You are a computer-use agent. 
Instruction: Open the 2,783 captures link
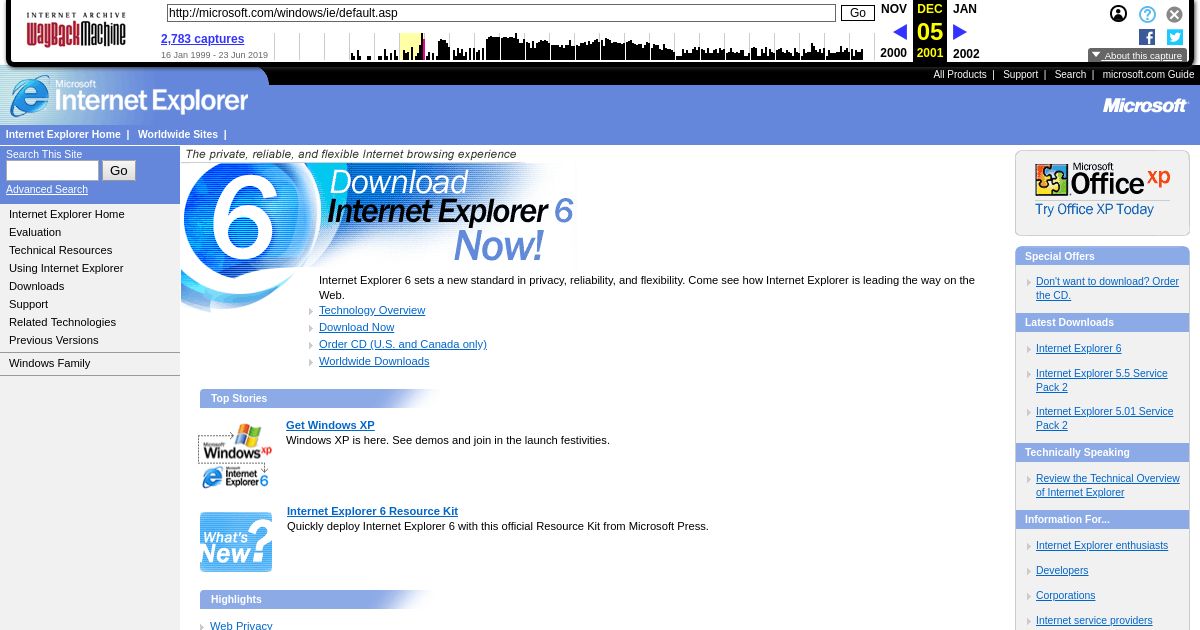[x=202, y=39]
